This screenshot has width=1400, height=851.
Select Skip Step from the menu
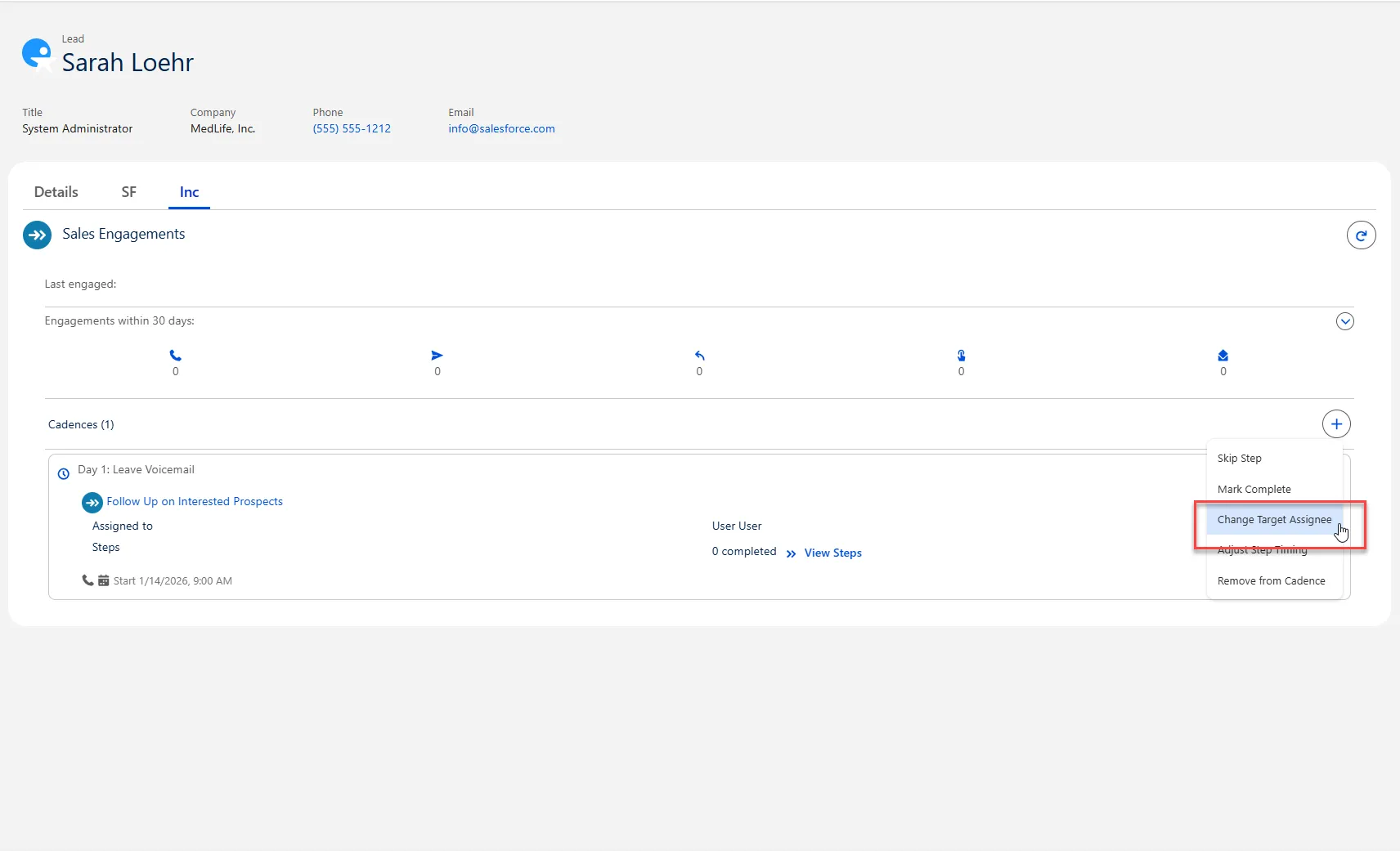1239,459
